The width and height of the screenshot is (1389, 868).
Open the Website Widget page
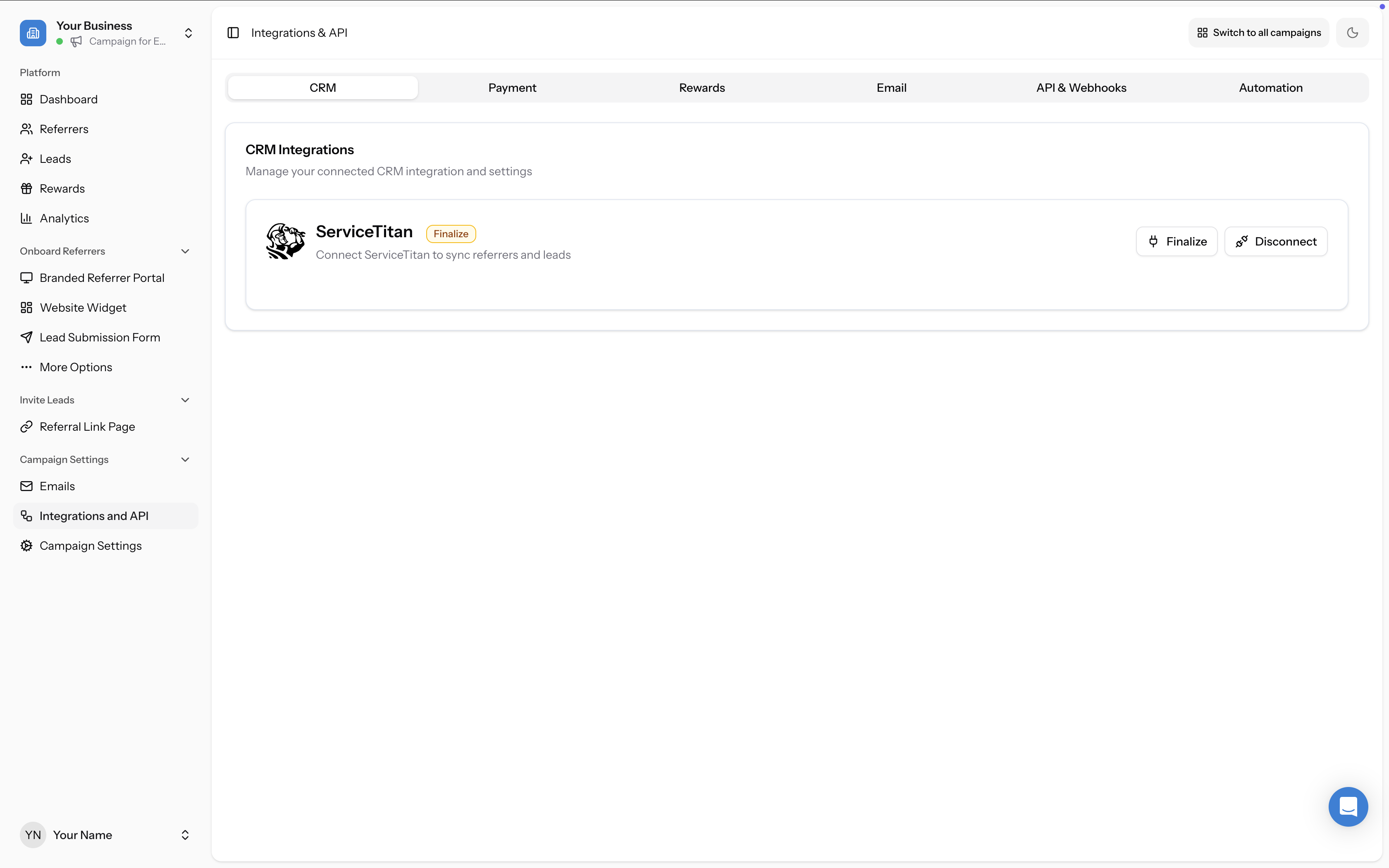pos(83,307)
